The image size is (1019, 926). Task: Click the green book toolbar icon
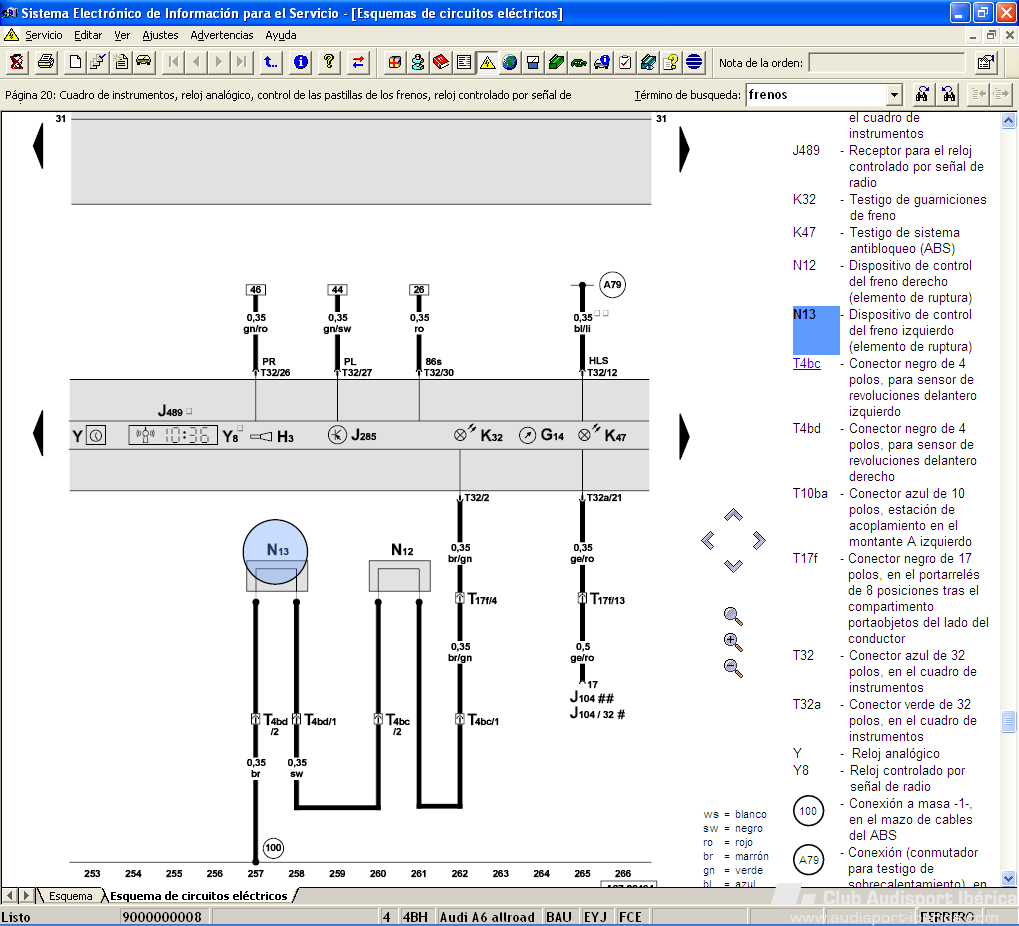(x=556, y=62)
